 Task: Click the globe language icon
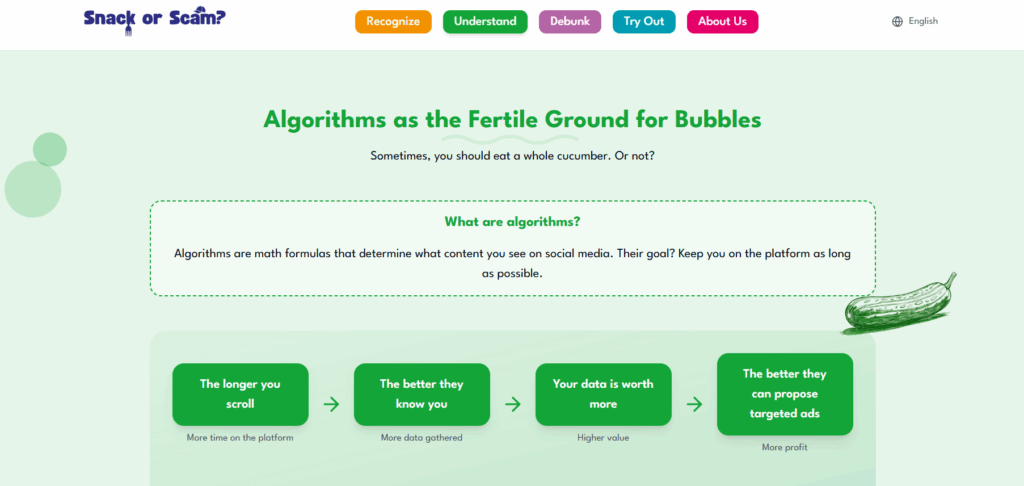[897, 21]
